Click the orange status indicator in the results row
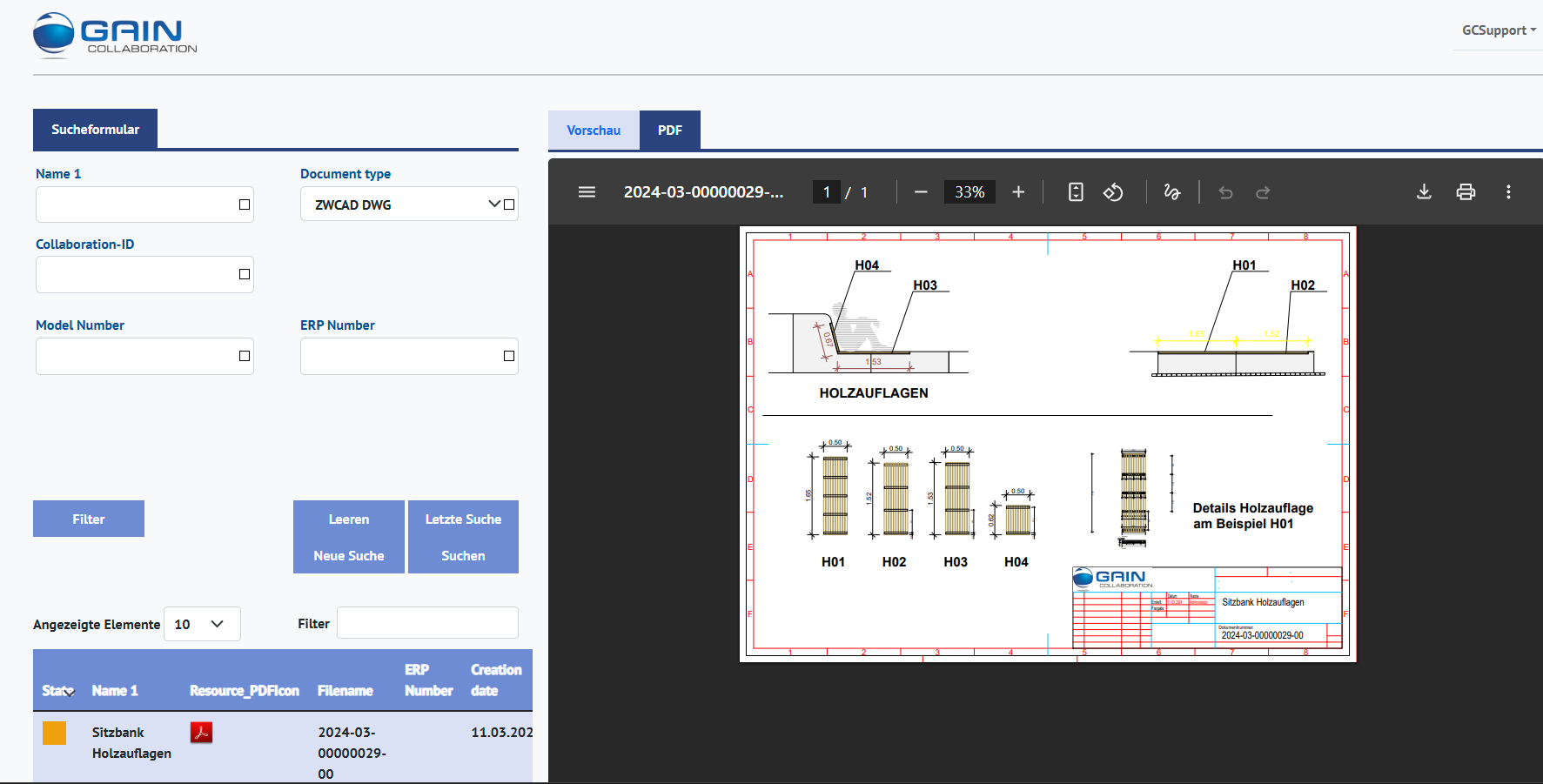1543x784 pixels. [x=54, y=733]
